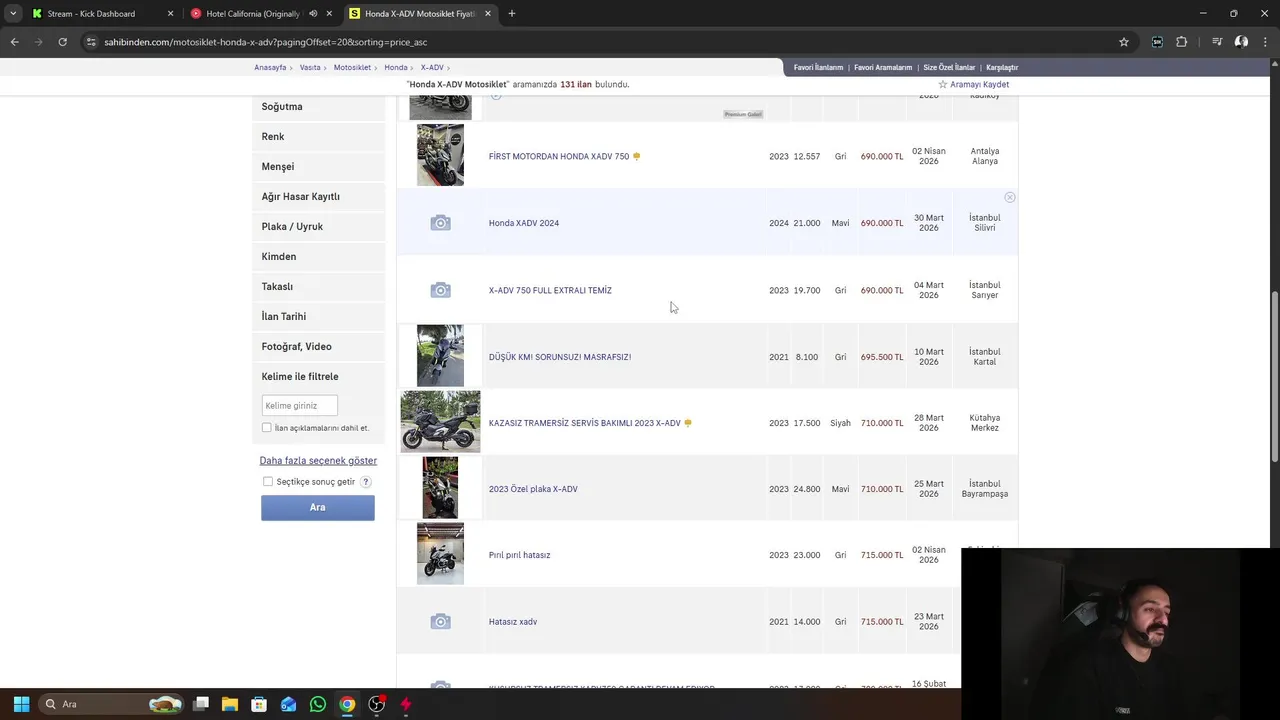Click camera placeholder for X-ADV 750 FULL EXTRALI

pyautogui.click(x=440, y=290)
